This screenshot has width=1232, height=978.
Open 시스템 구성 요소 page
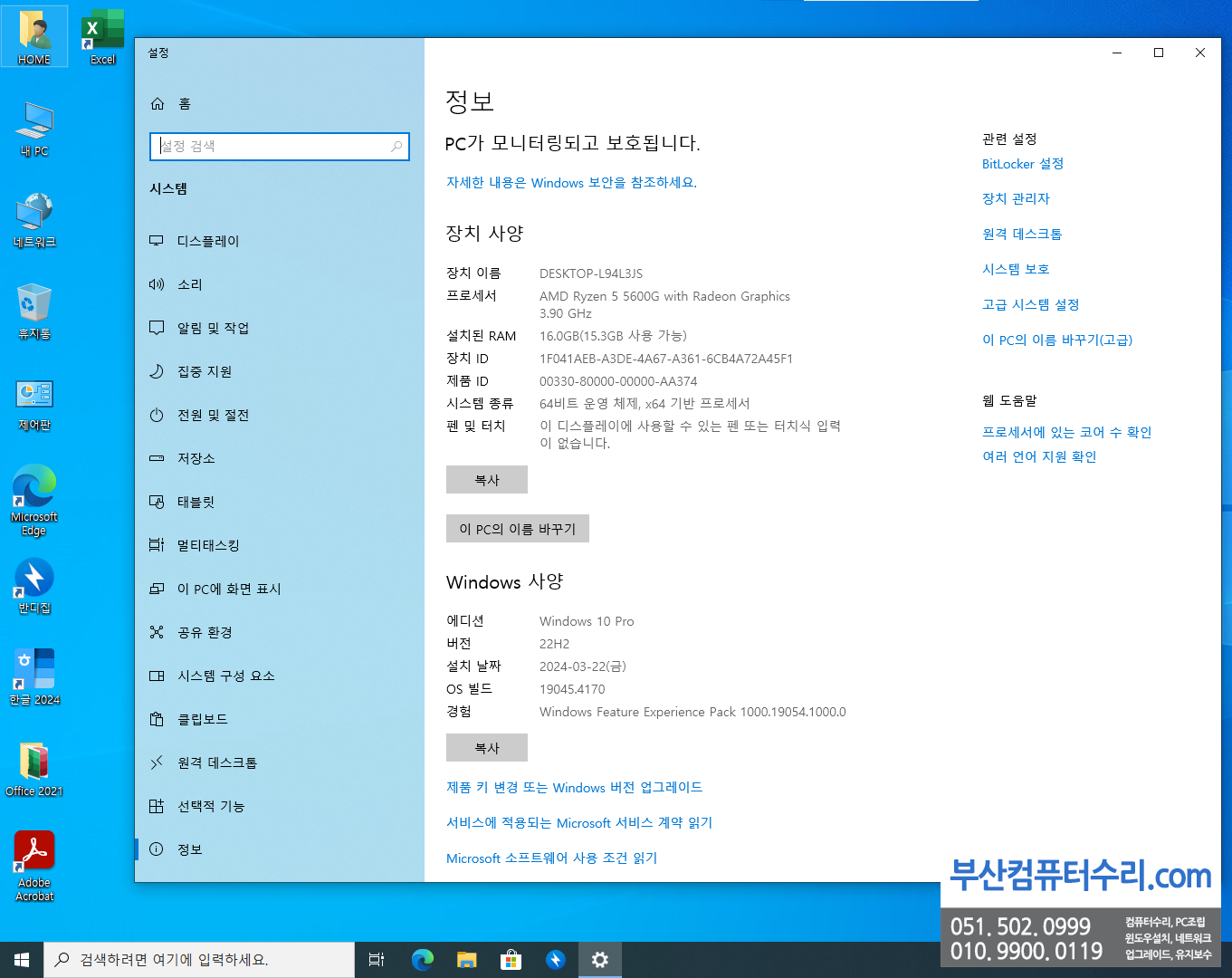tap(280, 676)
